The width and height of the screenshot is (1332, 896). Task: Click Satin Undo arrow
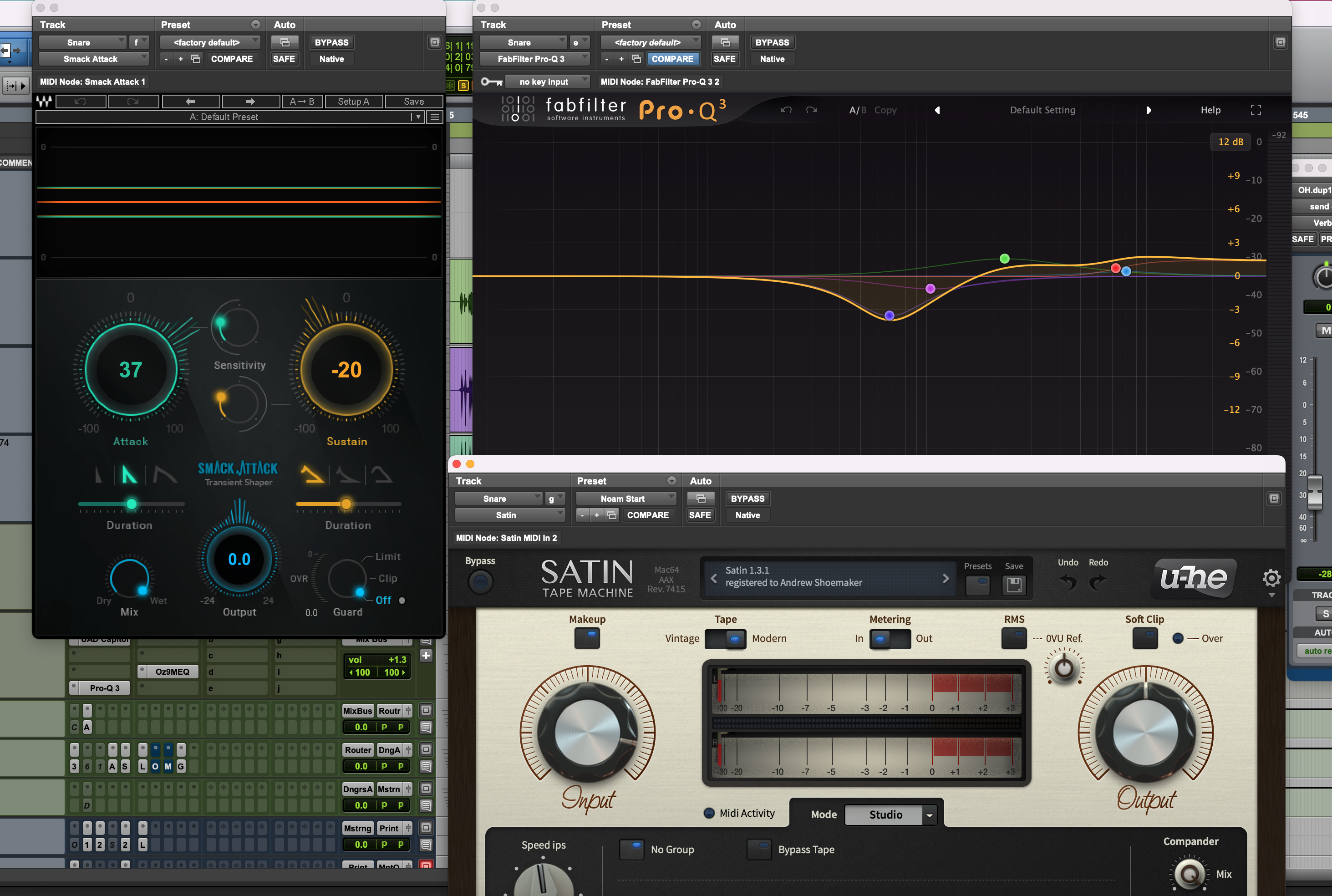point(1068,582)
